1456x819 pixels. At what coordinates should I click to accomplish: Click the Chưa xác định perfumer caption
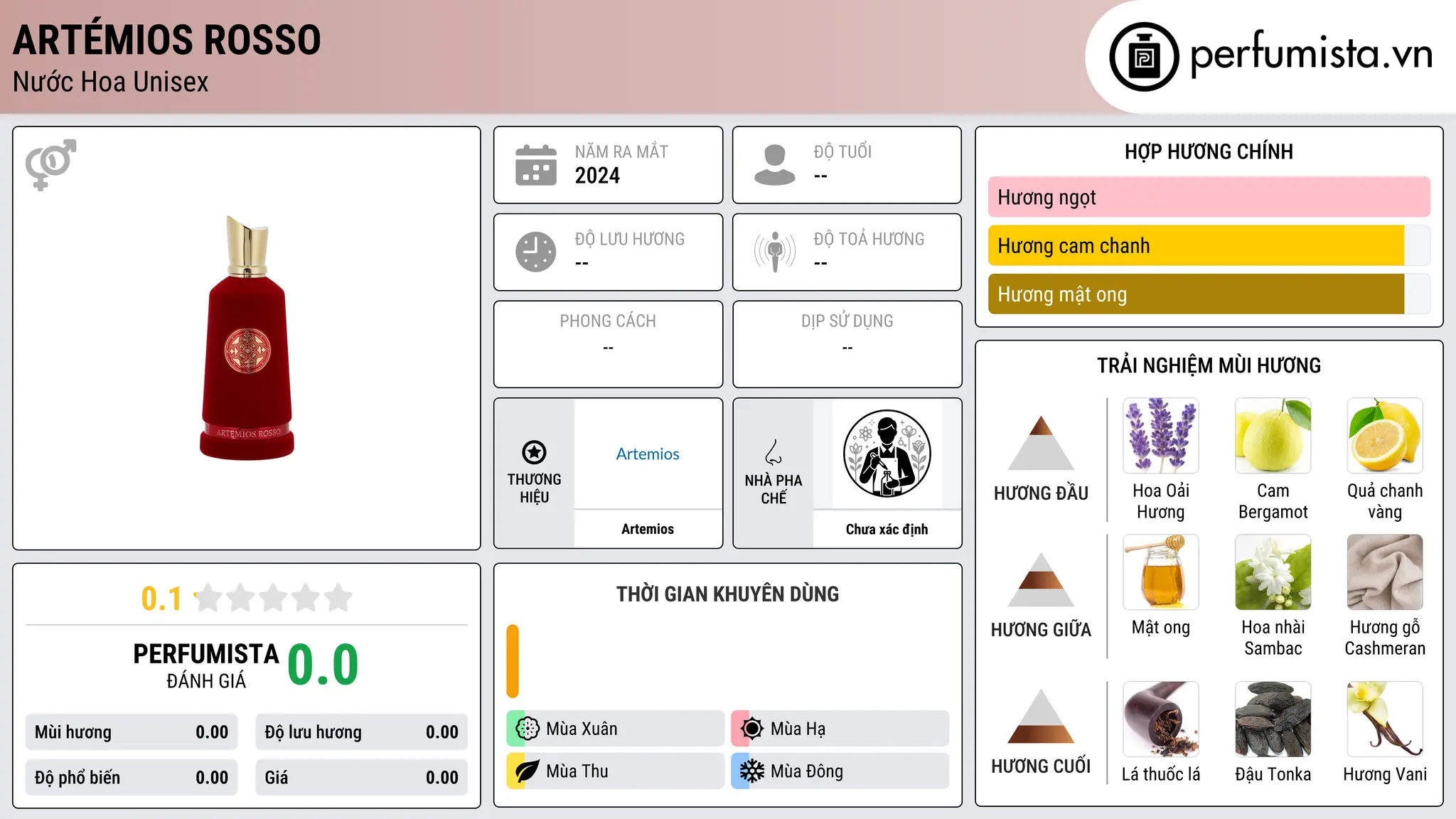coord(887,529)
